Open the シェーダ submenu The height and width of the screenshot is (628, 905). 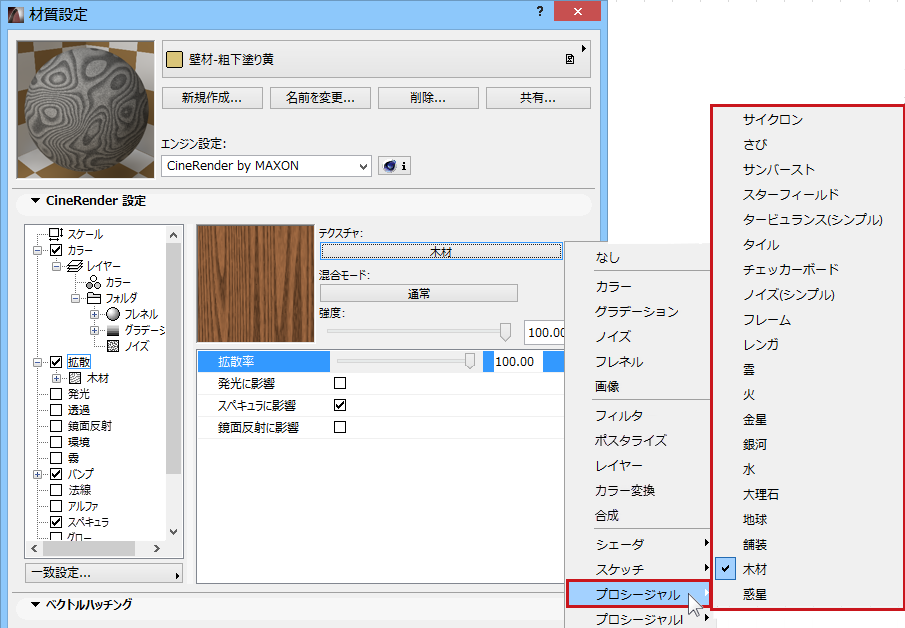637,544
